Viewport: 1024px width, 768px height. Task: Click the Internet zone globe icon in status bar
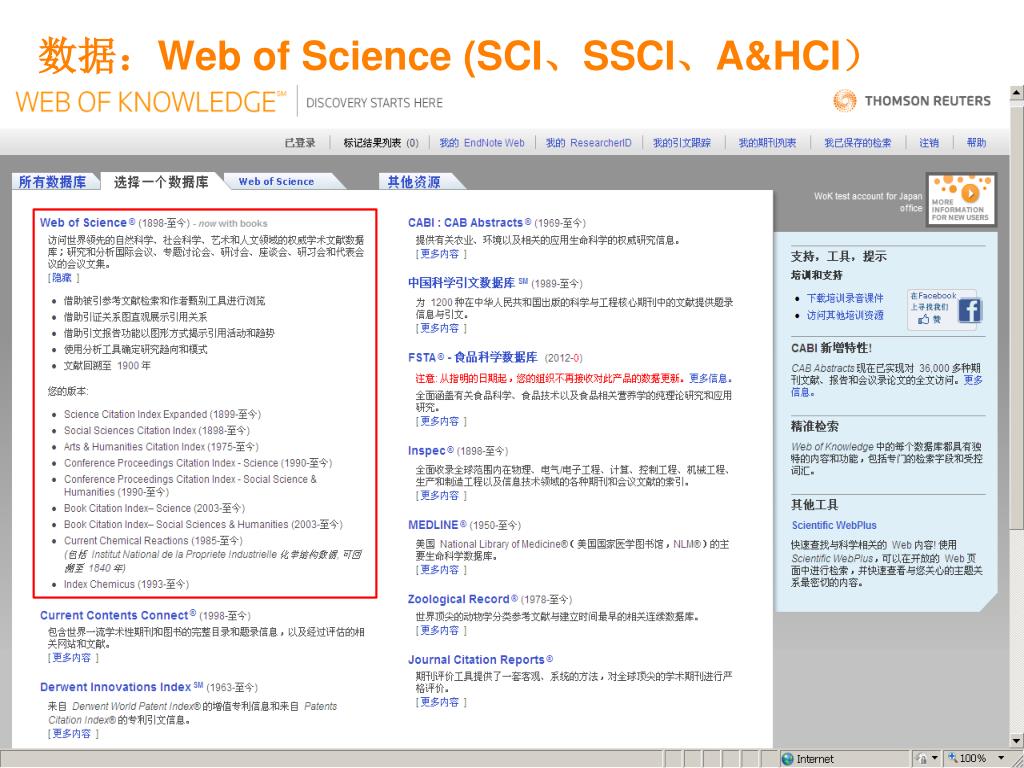click(x=788, y=758)
